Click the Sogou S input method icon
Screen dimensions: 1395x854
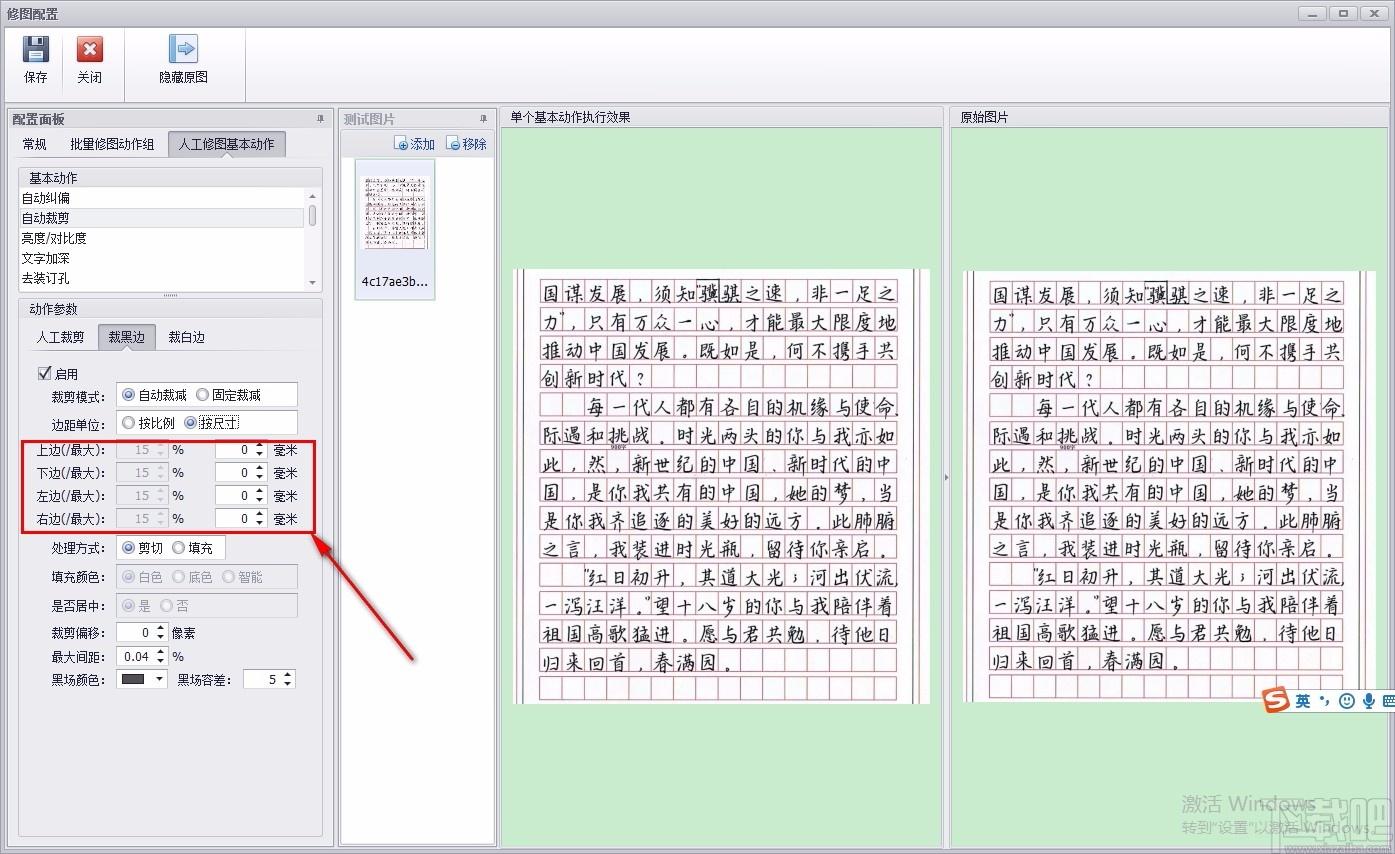[1274, 701]
